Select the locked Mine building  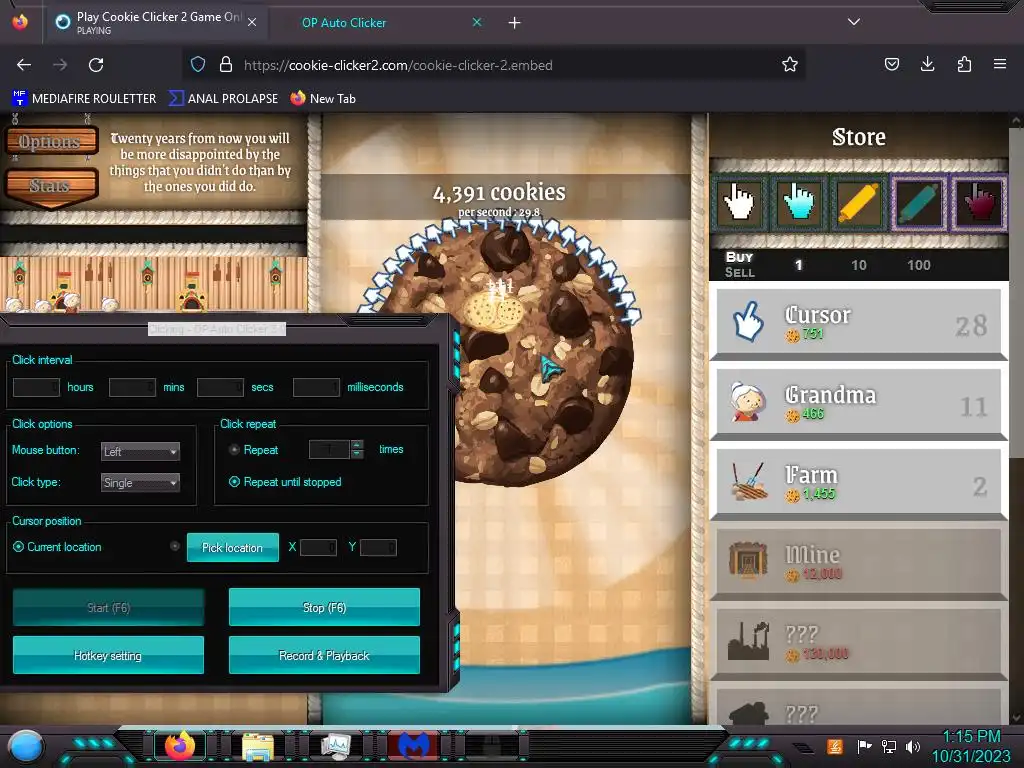coord(858,562)
